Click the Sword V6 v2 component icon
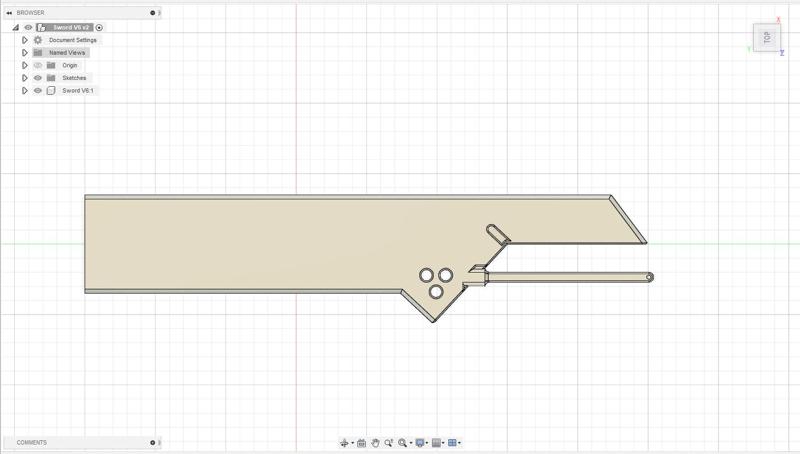 click(x=41, y=28)
